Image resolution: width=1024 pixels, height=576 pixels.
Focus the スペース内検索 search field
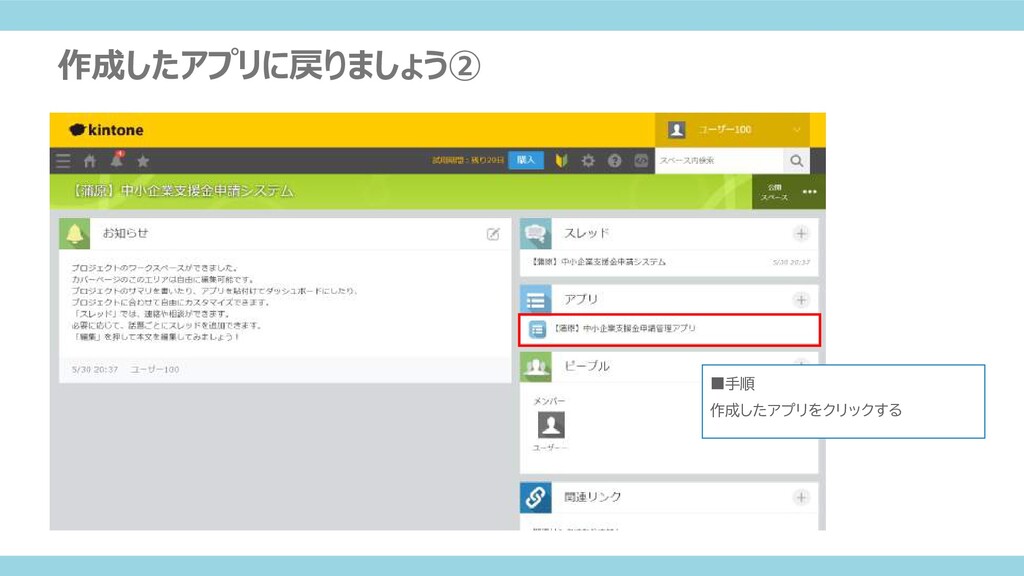click(x=718, y=161)
